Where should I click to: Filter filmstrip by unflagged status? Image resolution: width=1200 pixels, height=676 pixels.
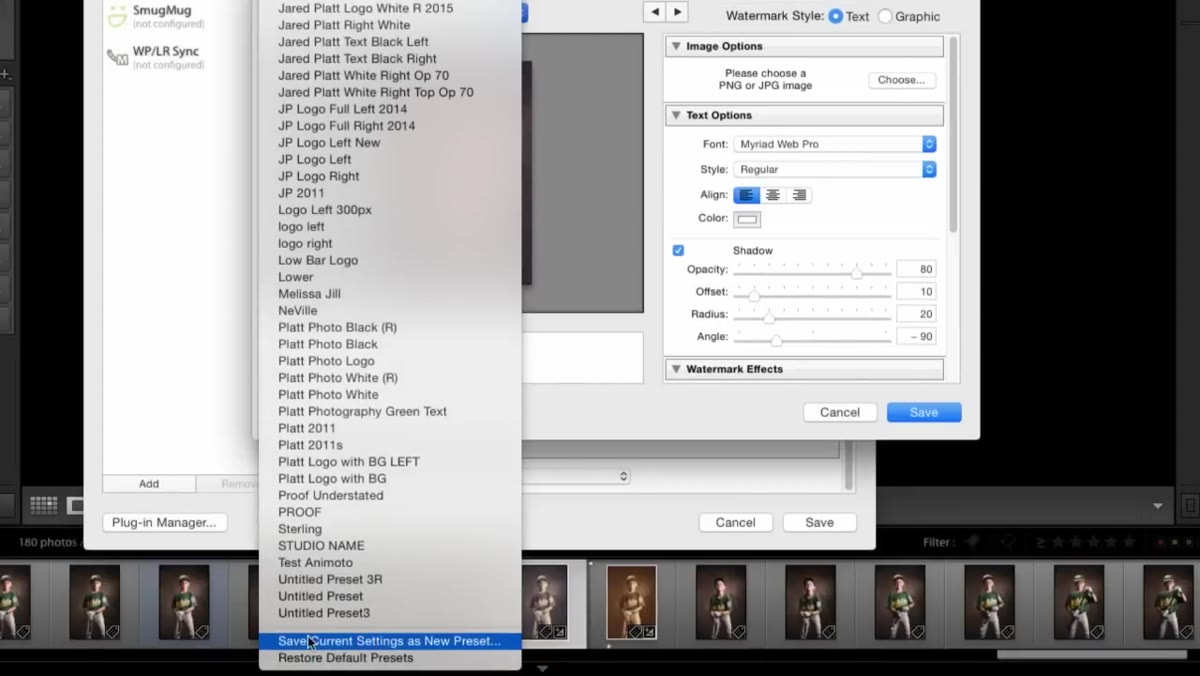click(1008, 542)
